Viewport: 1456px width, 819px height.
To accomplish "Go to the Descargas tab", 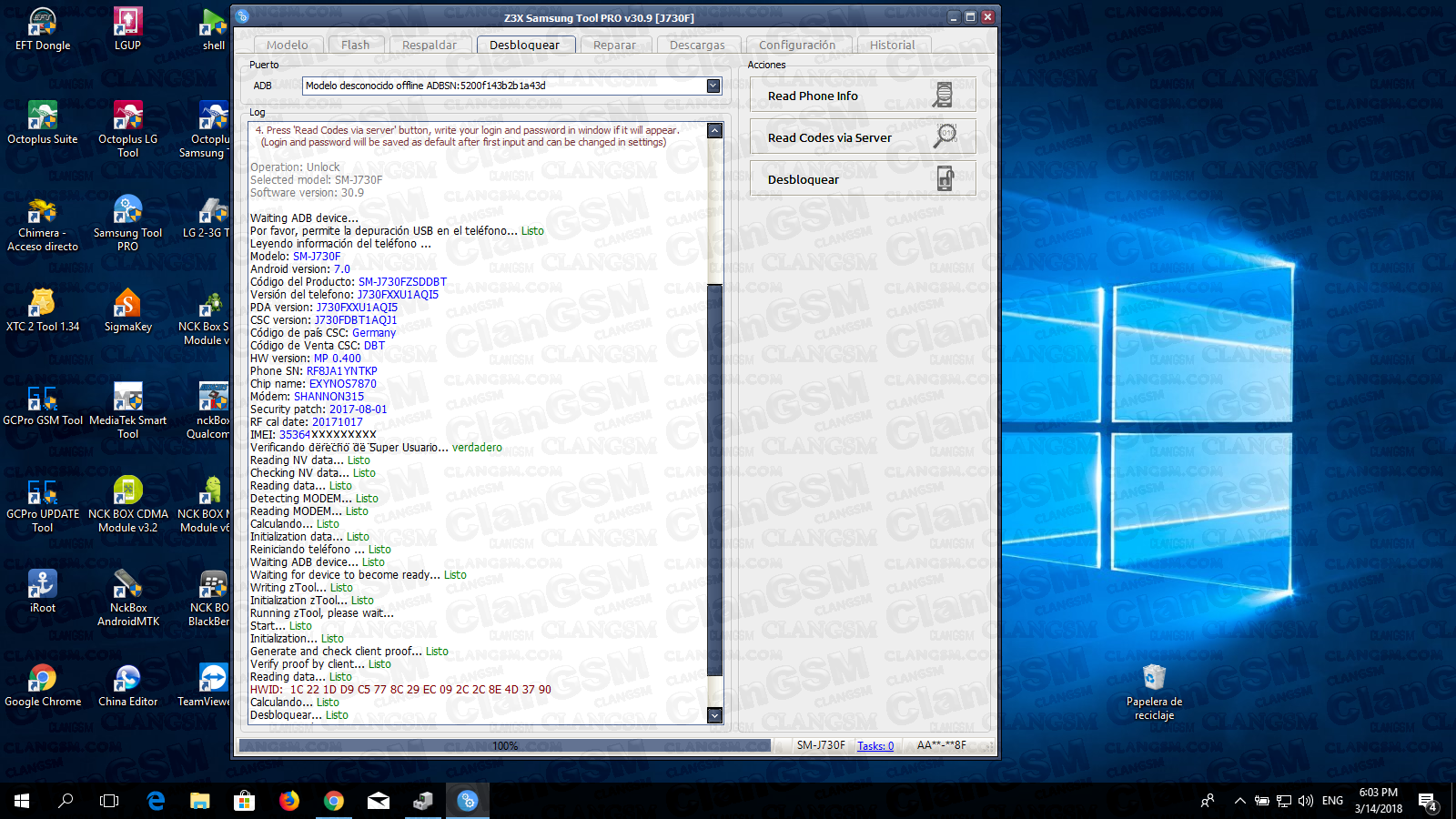I will click(697, 45).
